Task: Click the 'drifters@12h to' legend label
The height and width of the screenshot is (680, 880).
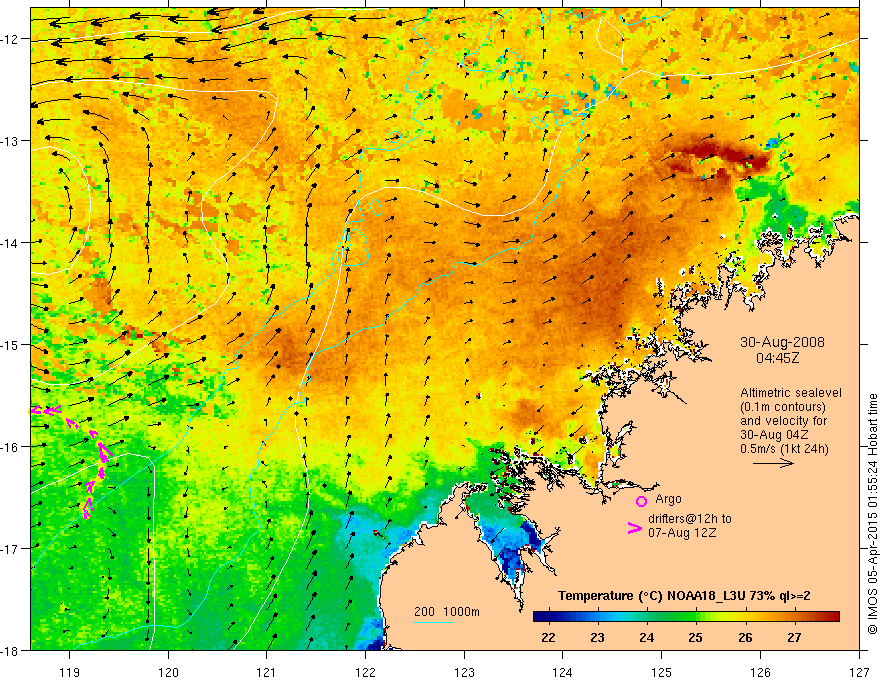Action: click(690, 519)
